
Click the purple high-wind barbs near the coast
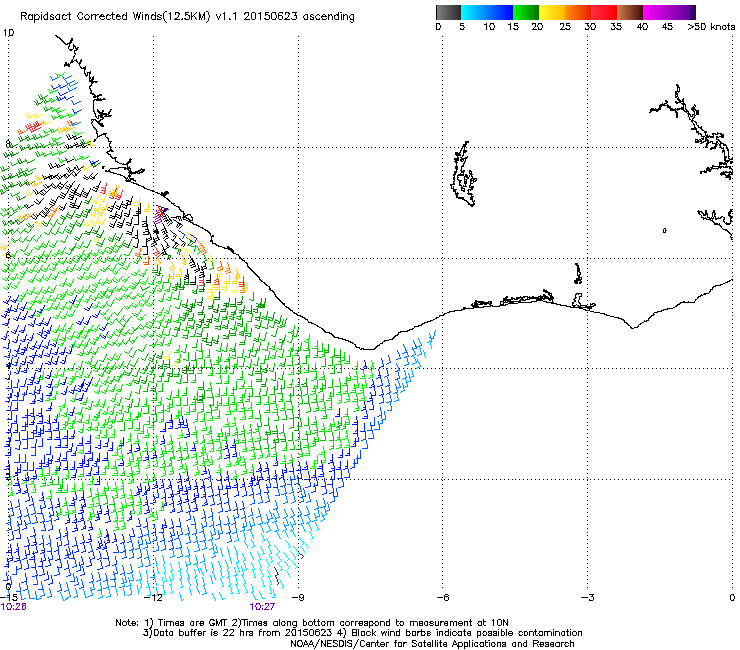point(160,213)
